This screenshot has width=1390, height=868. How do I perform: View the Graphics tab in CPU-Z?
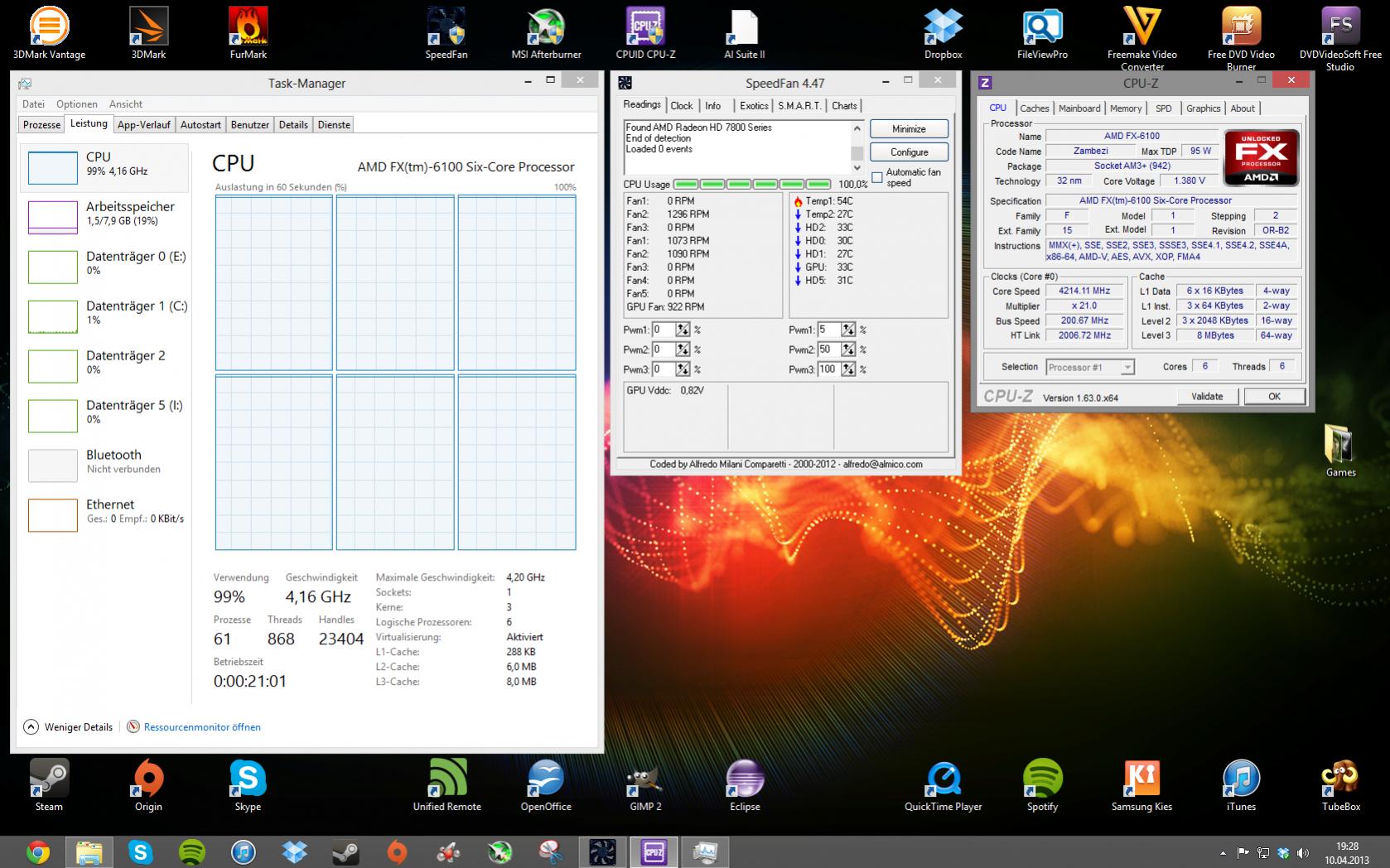[x=1203, y=108]
